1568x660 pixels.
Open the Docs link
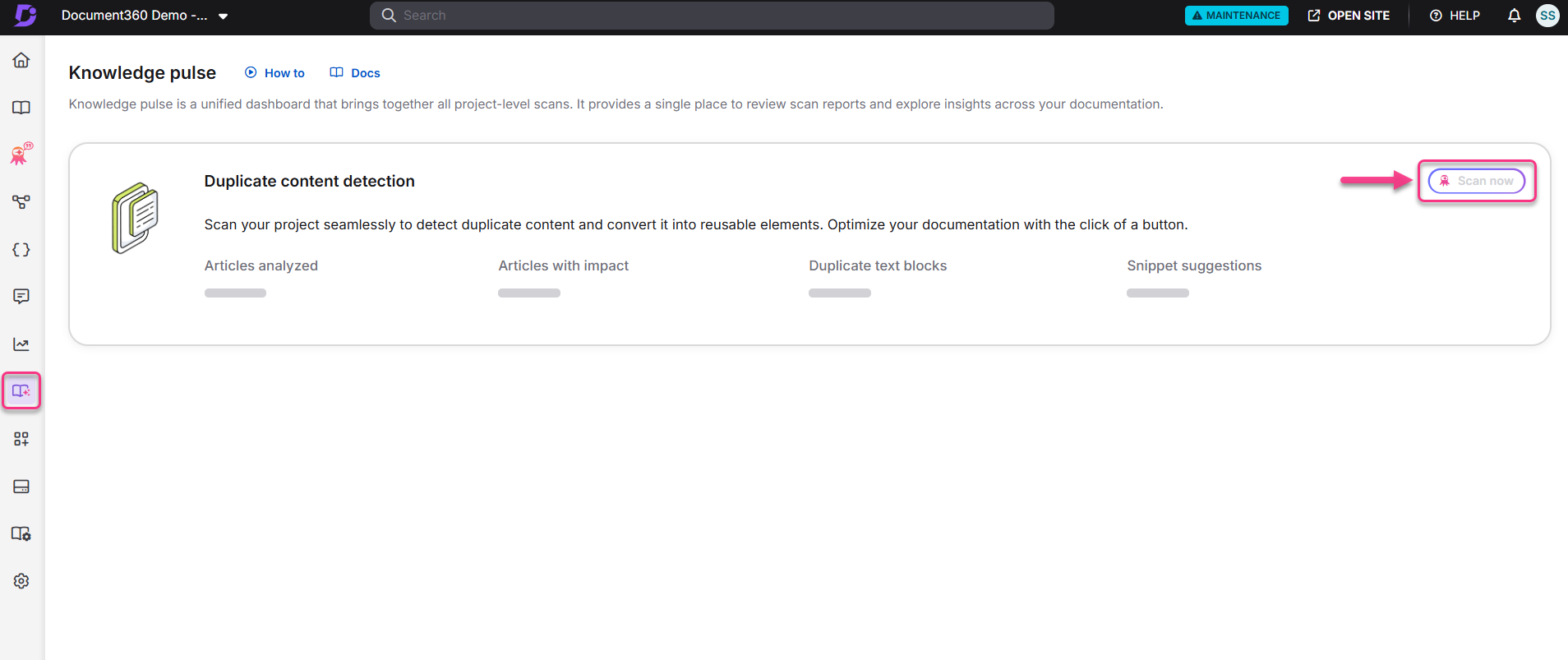(355, 73)
